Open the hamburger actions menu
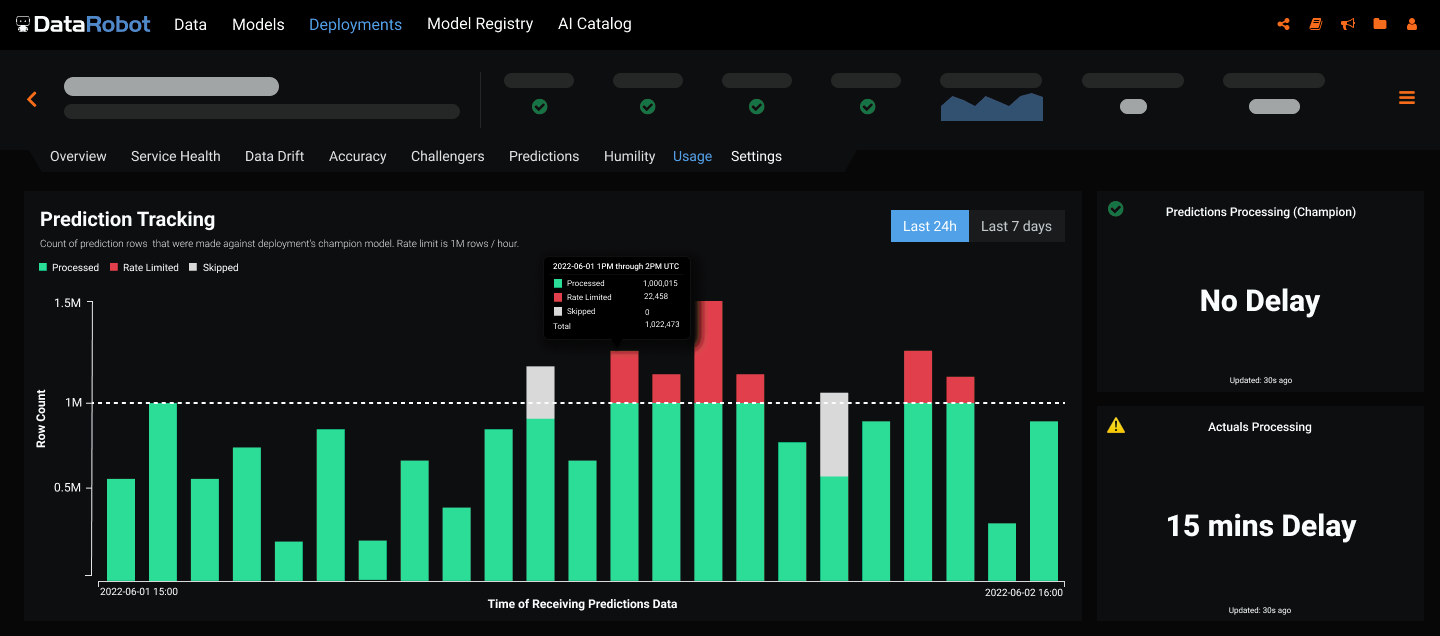 [x=1406, y=97]
